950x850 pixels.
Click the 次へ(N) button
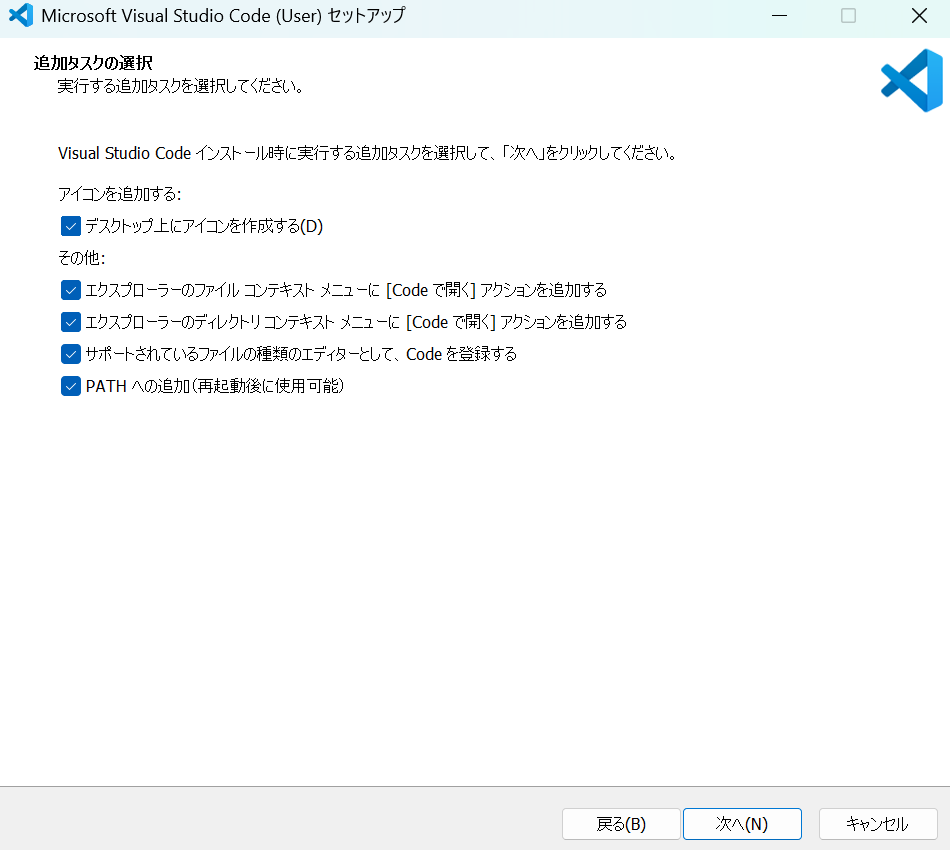(742, 824)
